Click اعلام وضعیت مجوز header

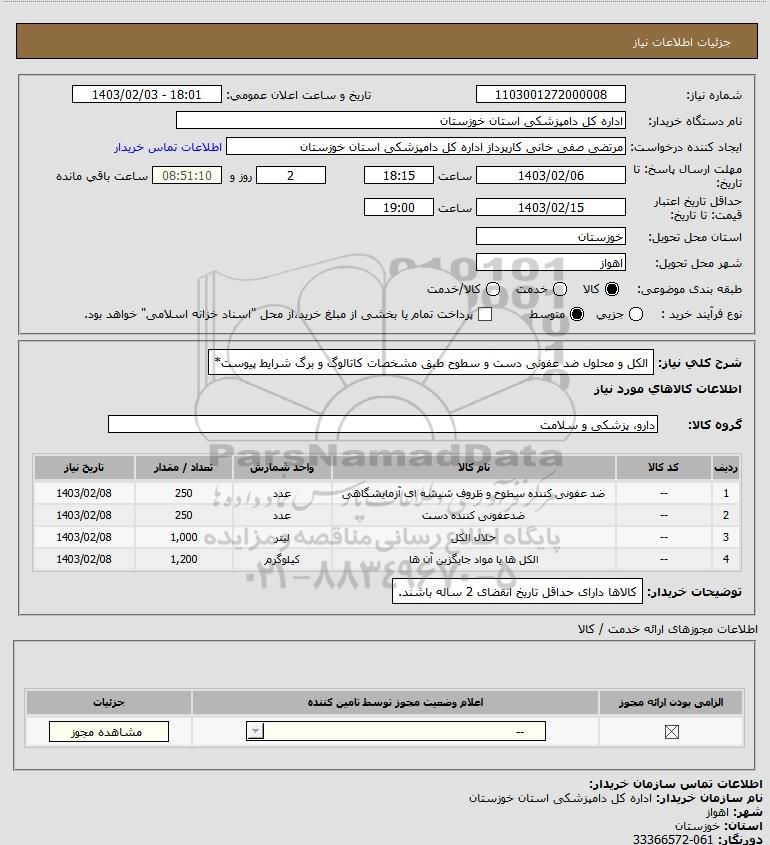coord(395,703)
